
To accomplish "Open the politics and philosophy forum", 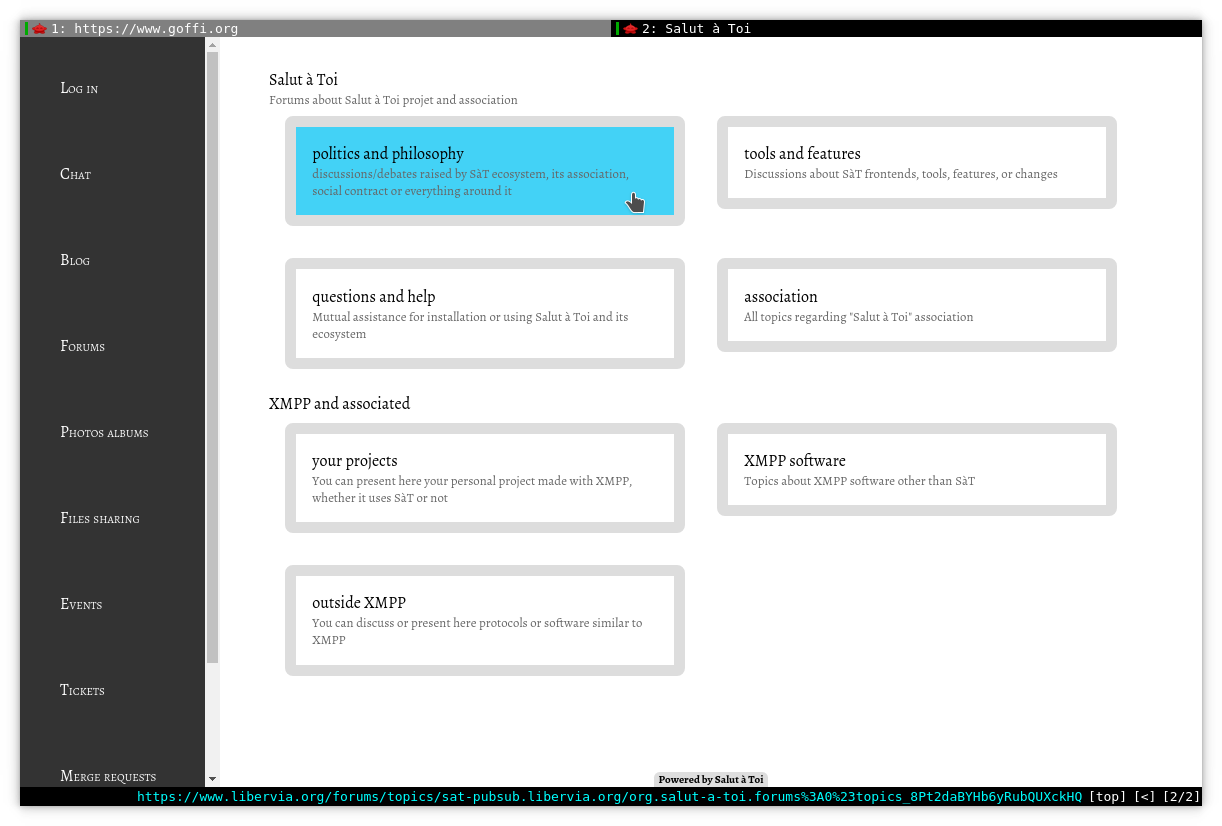I will [485, 171].
